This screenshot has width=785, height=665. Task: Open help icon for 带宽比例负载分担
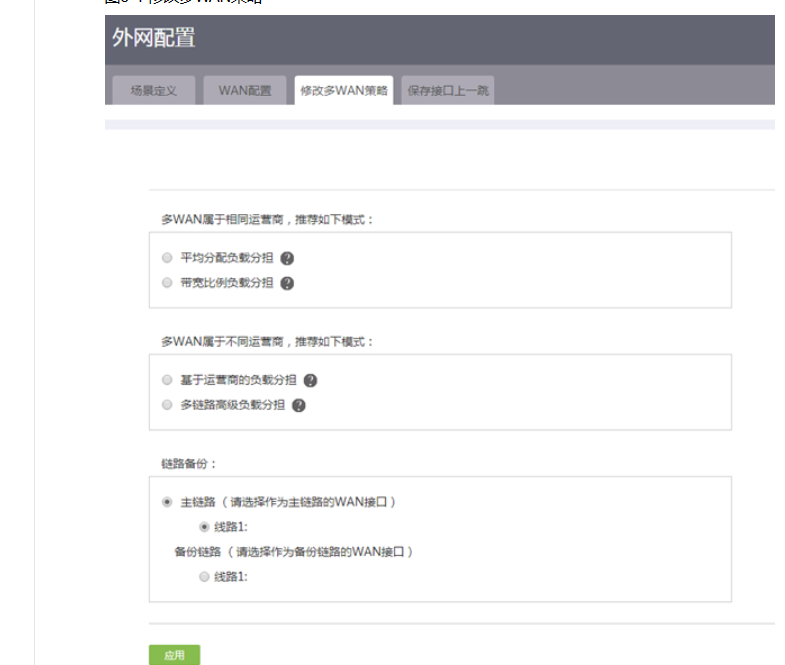point(287,283)
